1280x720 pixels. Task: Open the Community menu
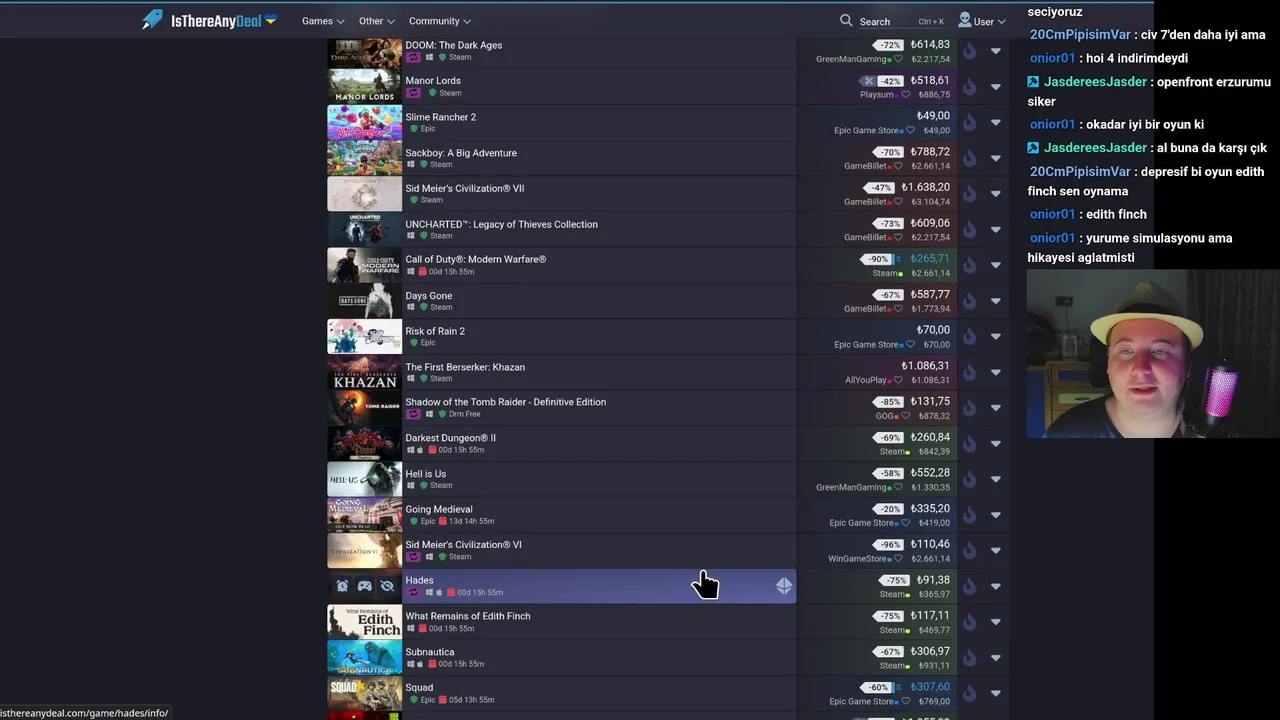pyautogui.click(x=440, y=21)
